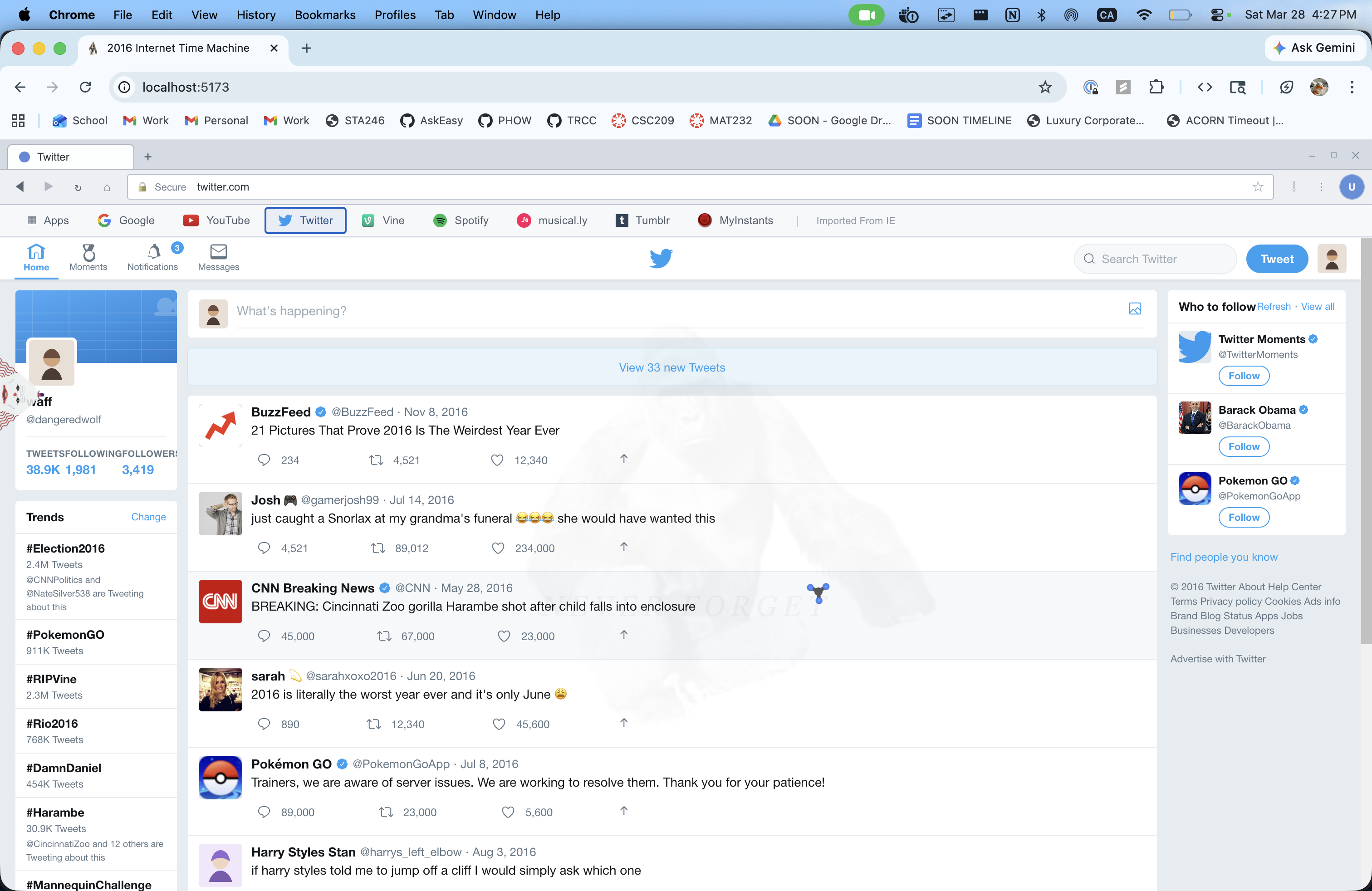The image size is (1372, 891).
Task: Open Chrome's History menu
Action: point(256,15)
